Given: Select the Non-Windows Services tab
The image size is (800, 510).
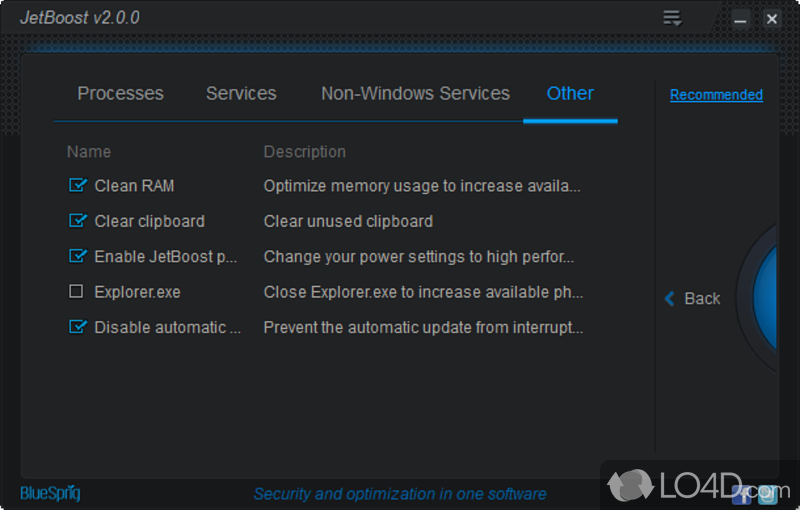Looking at the screenshot, I should [x=415, y=94].
